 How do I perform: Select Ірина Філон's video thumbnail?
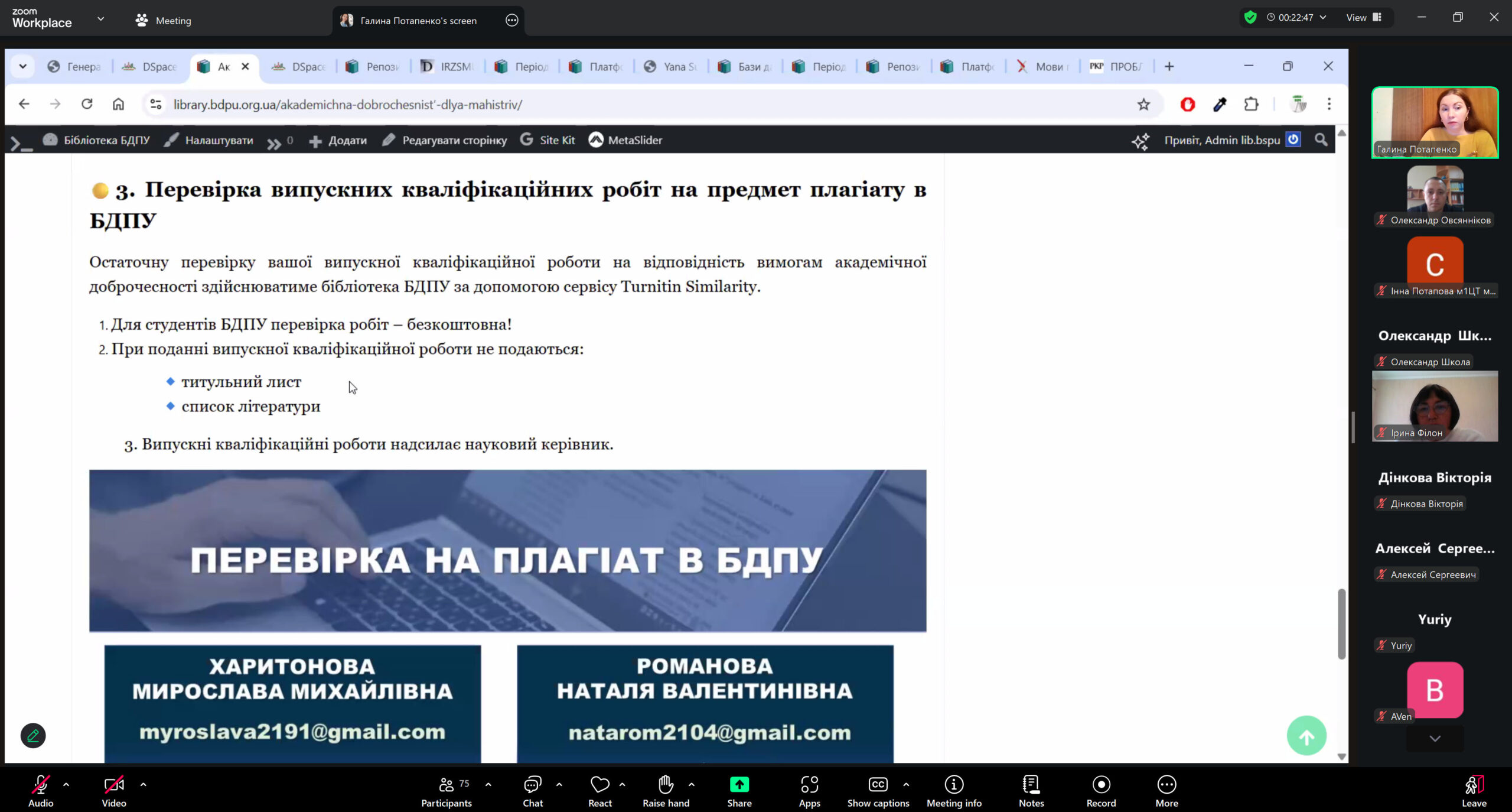[1435, 406]
